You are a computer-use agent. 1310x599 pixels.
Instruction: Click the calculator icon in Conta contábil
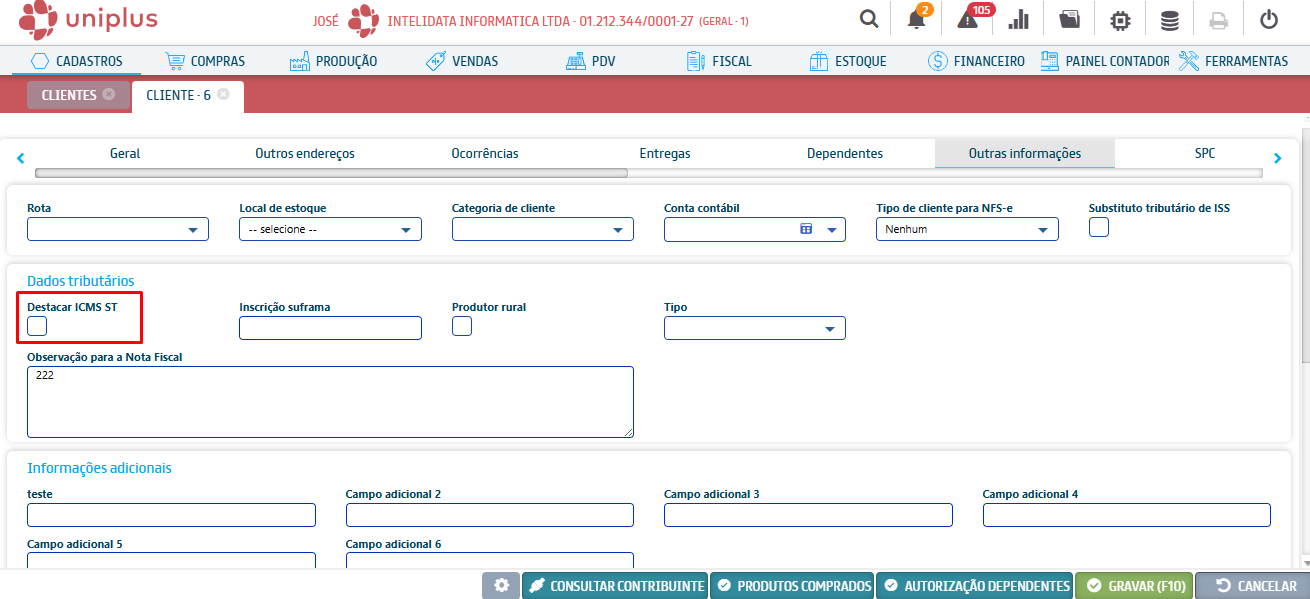(806, 229)
